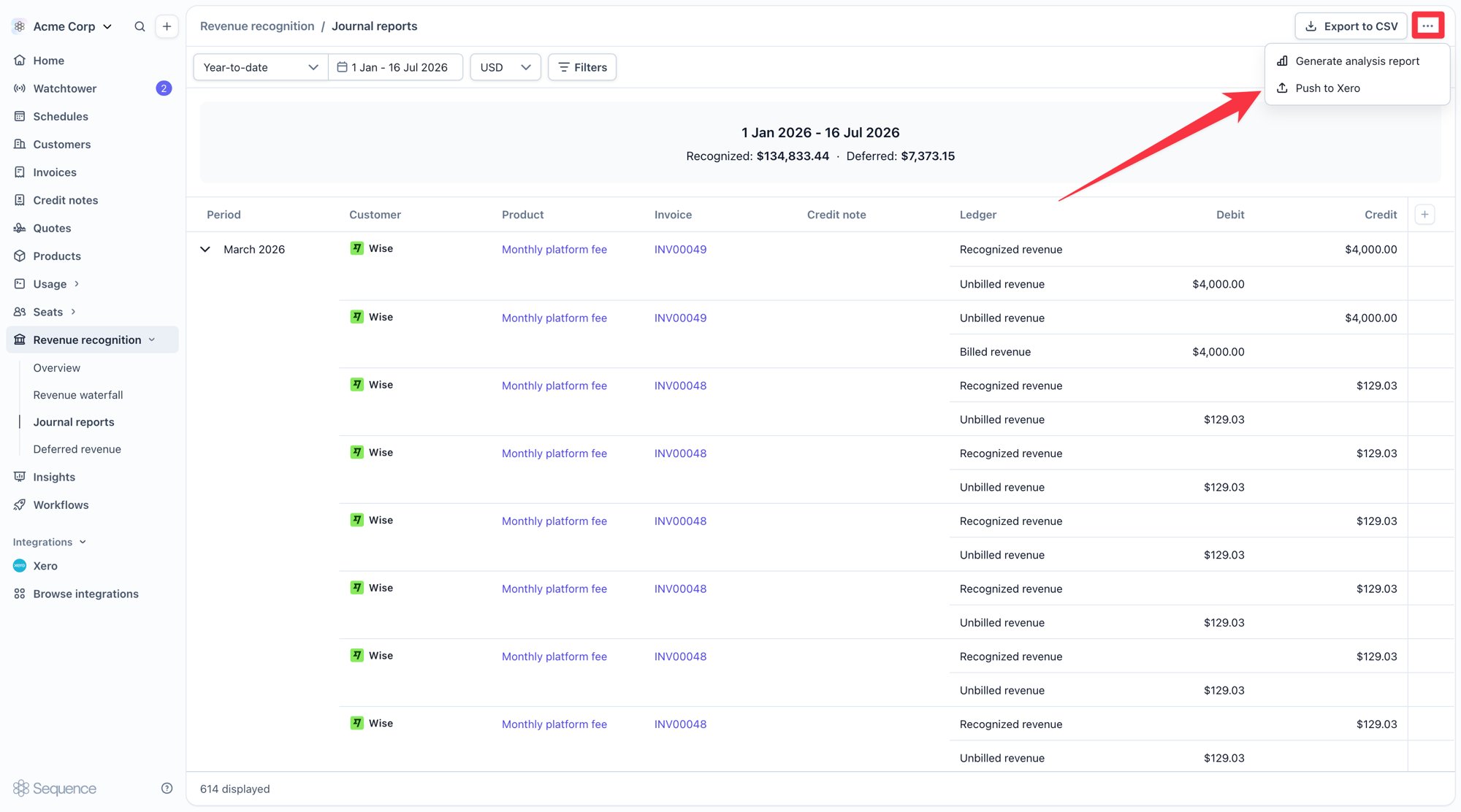Open the date range picker 1 Jan - 16 Jul 2026
The height and width of the screenshot is (812, 1461).
pos(395,67)
